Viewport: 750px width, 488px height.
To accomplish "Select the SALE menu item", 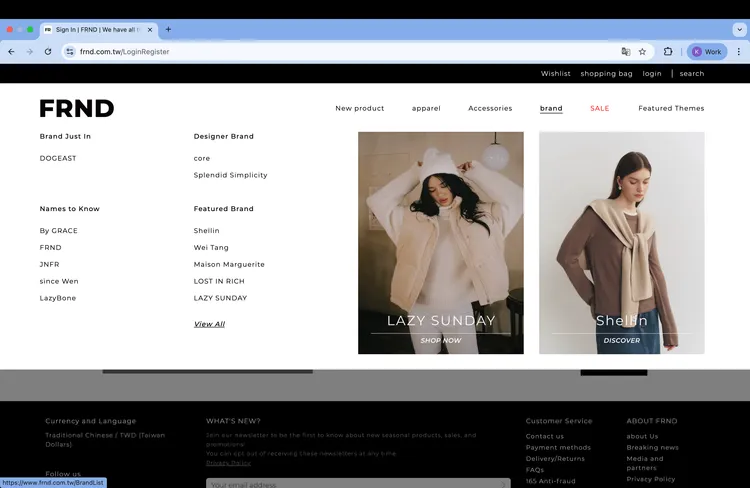I will click(x=599, y=108).
